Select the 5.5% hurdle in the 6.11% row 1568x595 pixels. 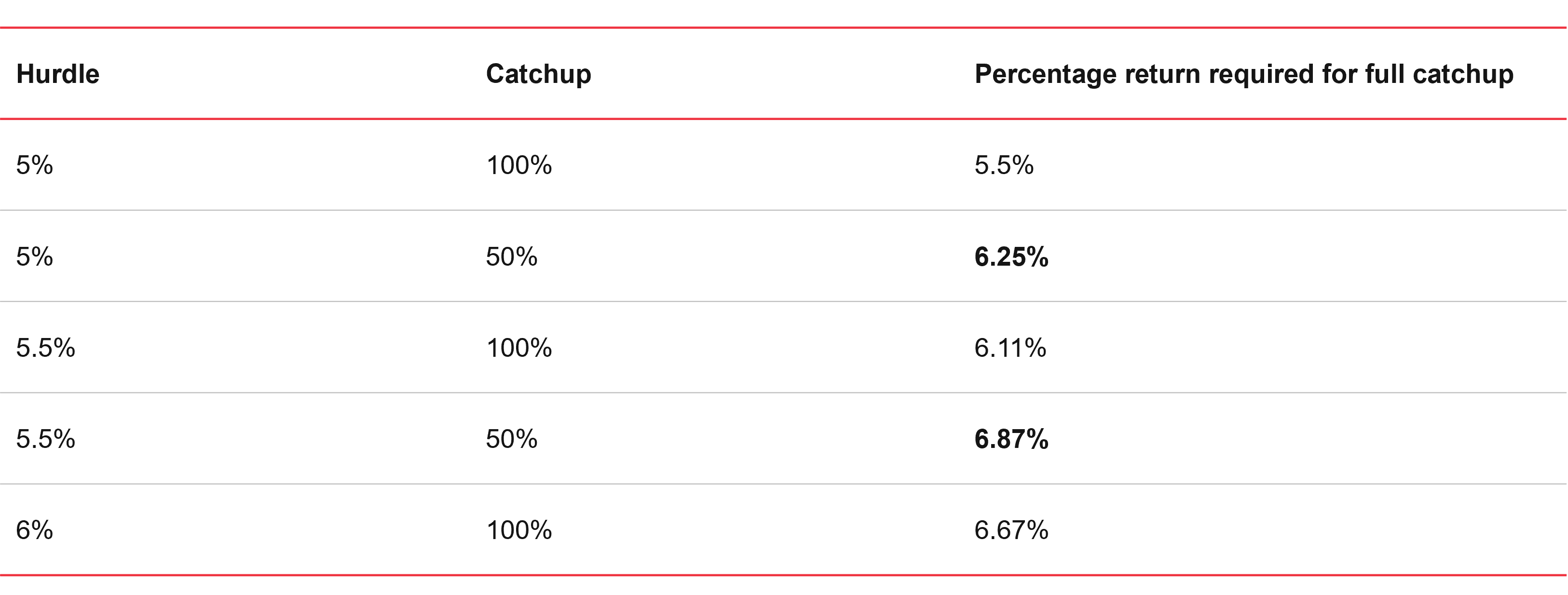click(46, 348)
